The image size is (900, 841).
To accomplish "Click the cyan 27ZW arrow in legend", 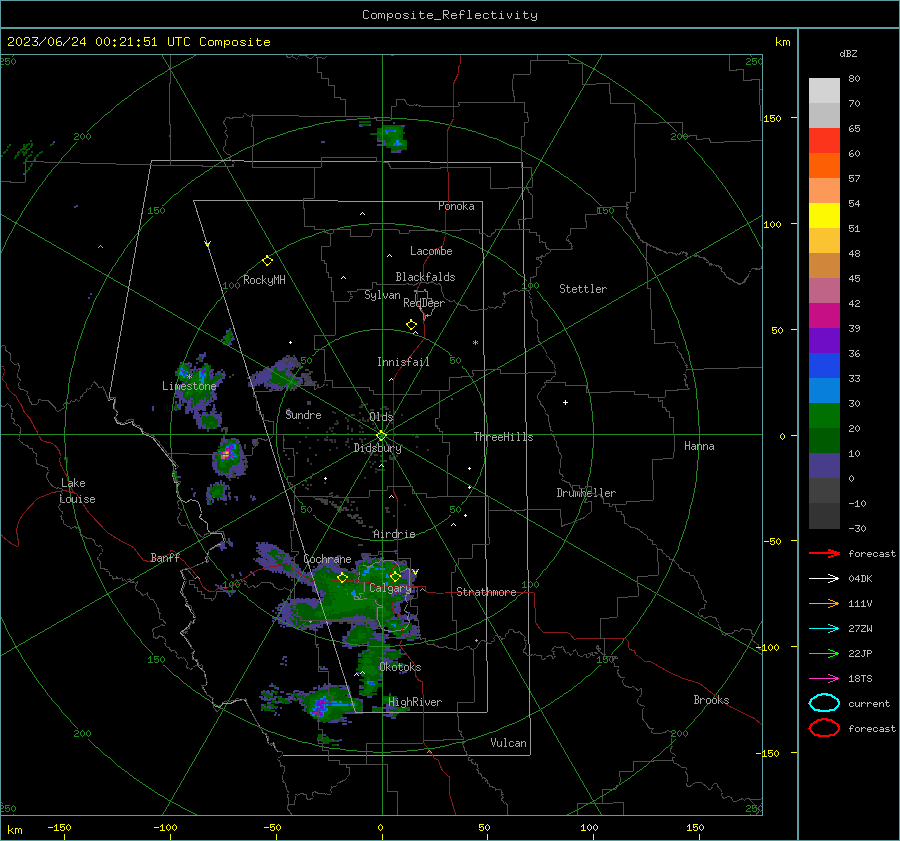I will click(824, 629).
